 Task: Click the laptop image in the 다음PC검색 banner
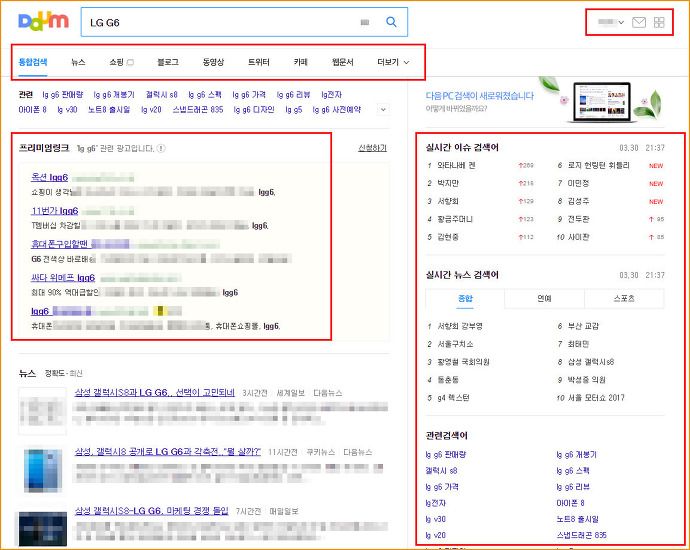point(602,102)
